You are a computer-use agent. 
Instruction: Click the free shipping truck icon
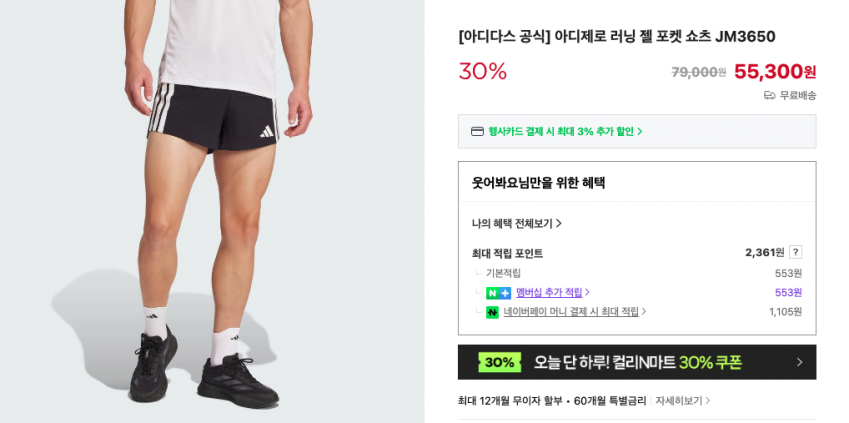click(769, 96)
